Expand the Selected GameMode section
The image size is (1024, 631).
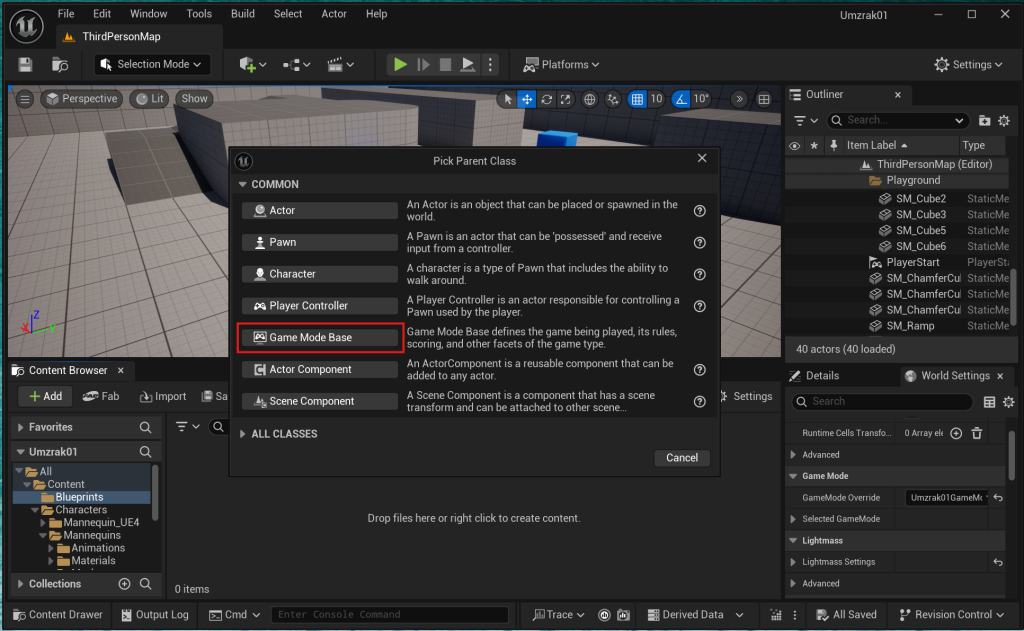(793, 519)
